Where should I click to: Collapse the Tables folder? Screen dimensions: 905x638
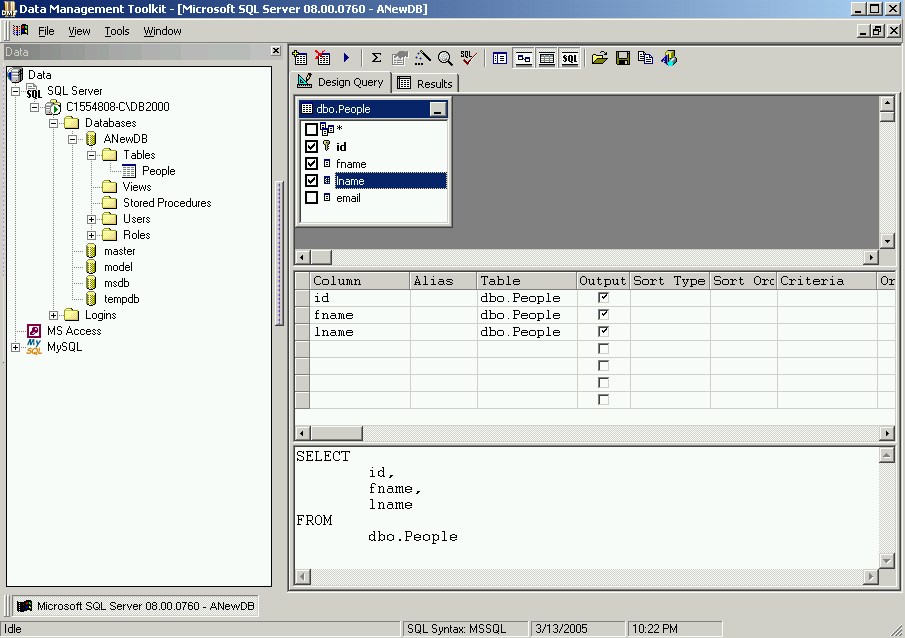(x=92, y=155)
